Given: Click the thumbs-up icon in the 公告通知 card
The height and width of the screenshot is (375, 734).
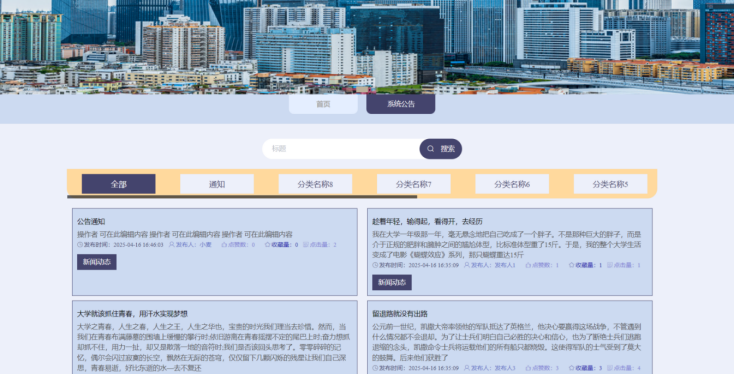Looking at the screenshot, I should click(x=224, y=244).
